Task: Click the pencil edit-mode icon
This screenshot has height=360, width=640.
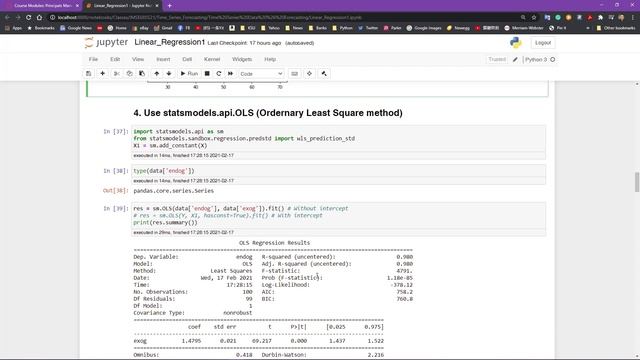Action: (515, 60)
